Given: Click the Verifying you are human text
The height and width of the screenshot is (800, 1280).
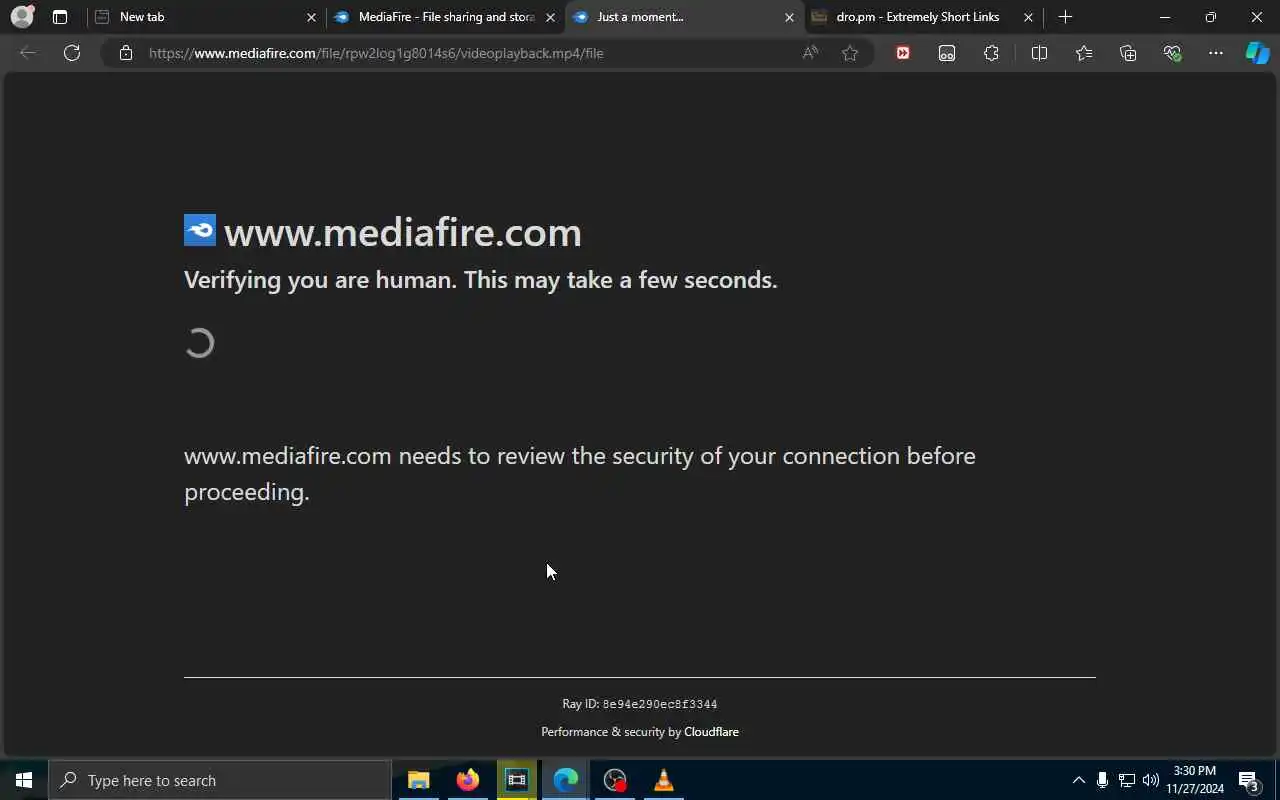Looking at the screenshot, I should [480, 280].
